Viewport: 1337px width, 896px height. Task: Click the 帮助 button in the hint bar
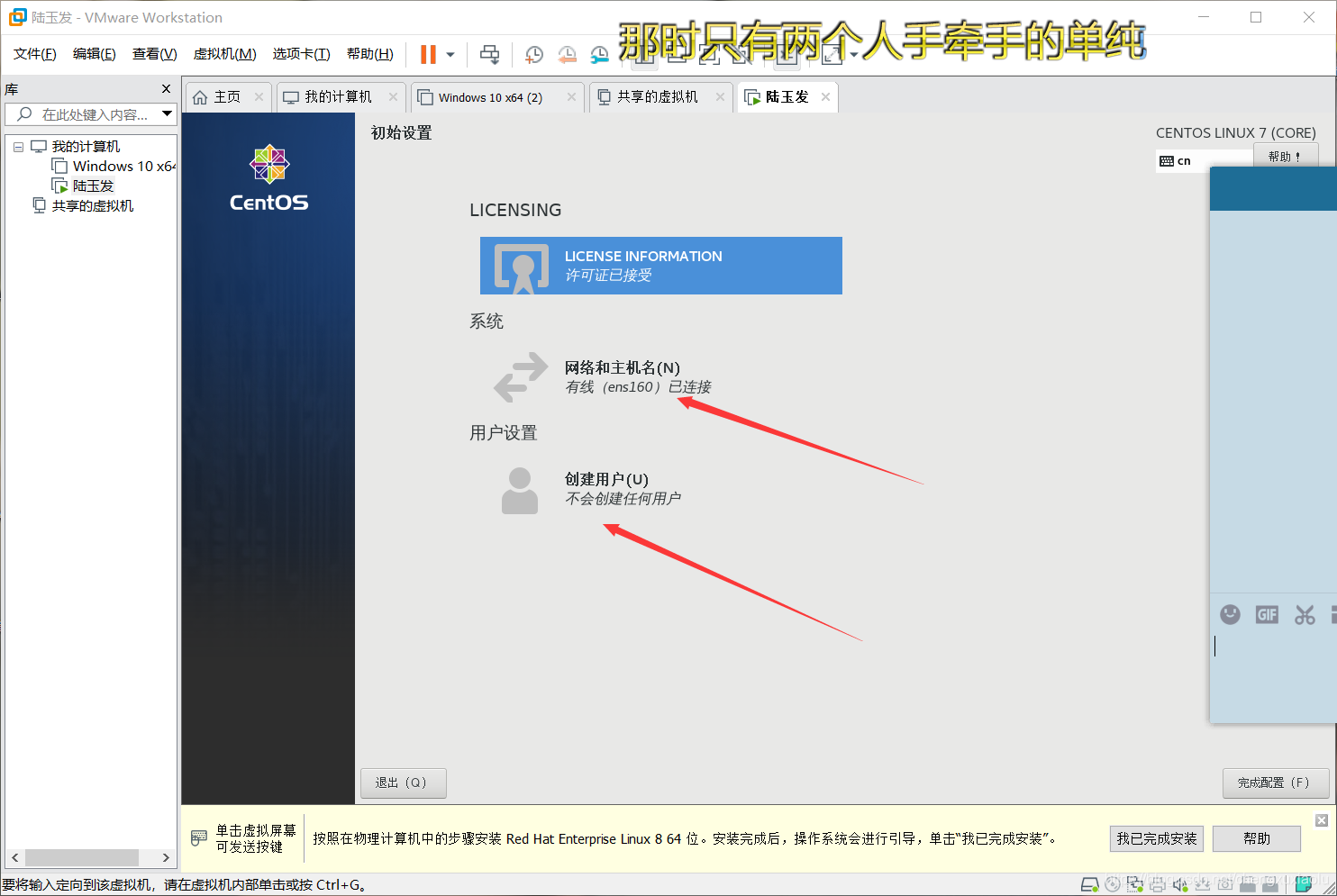(x=1257, y=838)
